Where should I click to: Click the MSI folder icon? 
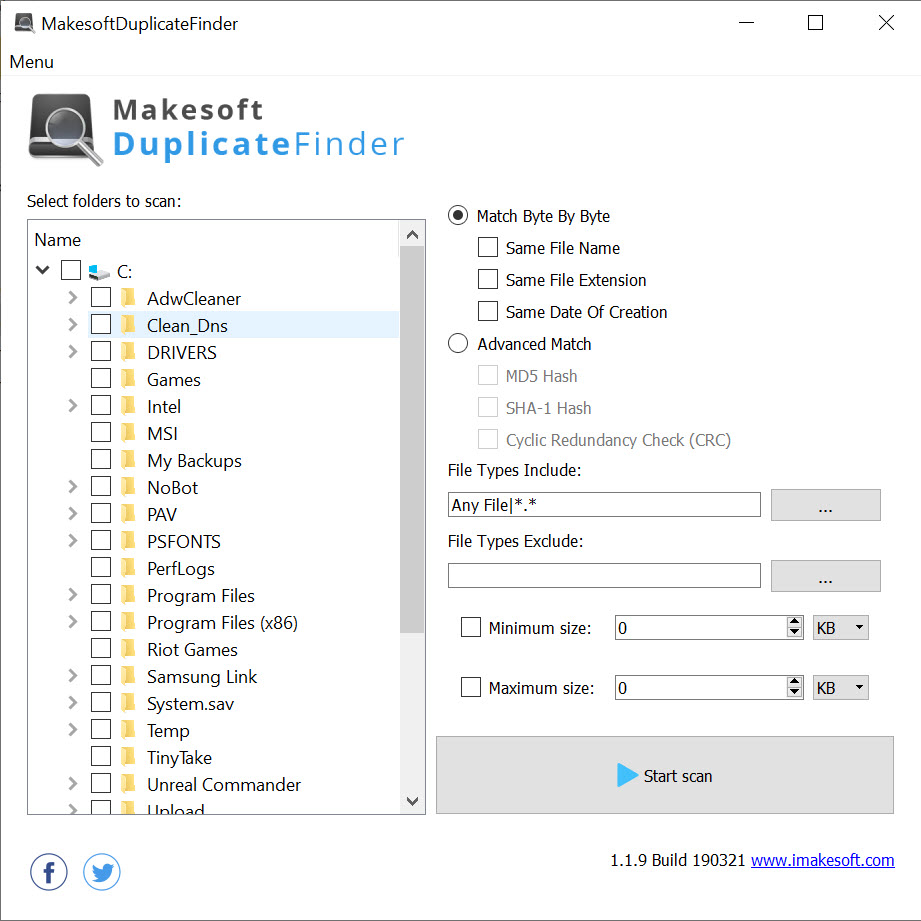[128, 433]
